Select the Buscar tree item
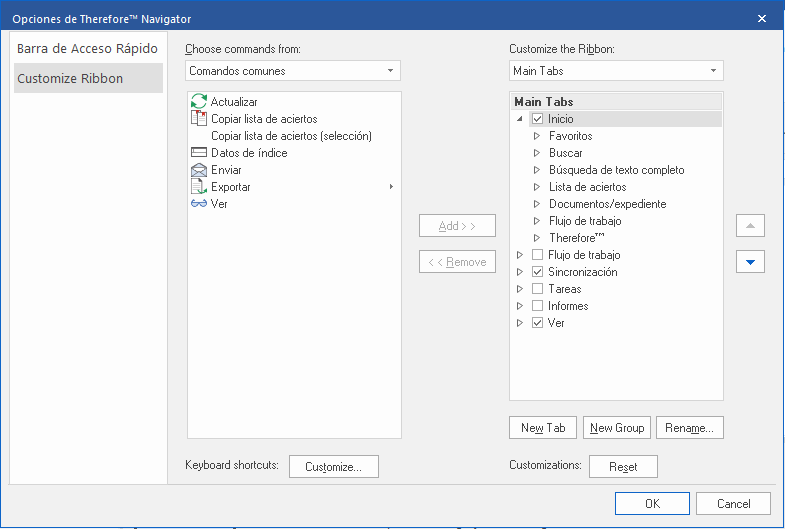Screen dimensions: 785x529 (566, 153)
